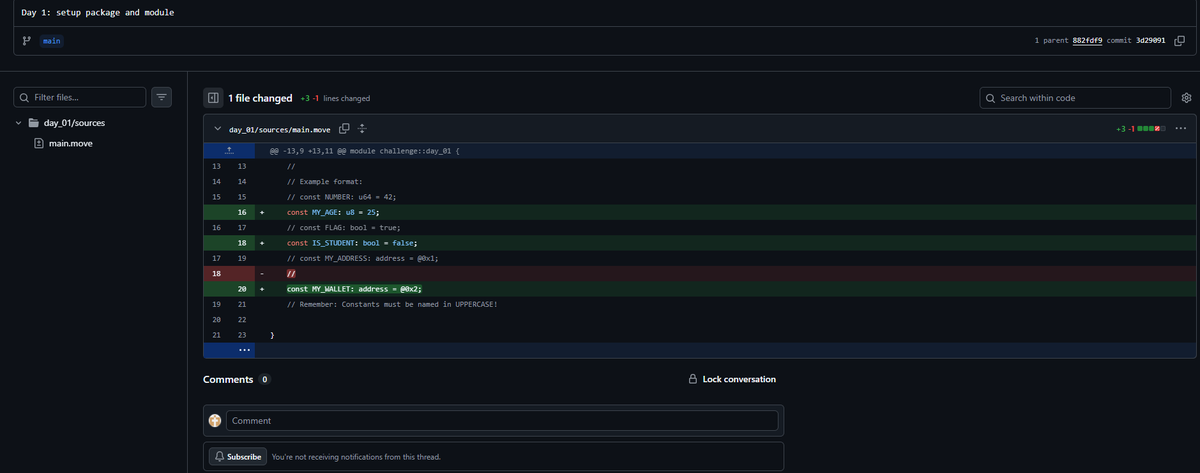Screen dimensions: 1200x473
Task: Click the user avatar beside Comment
Action: pyautogui.click(x=214, y=421)
